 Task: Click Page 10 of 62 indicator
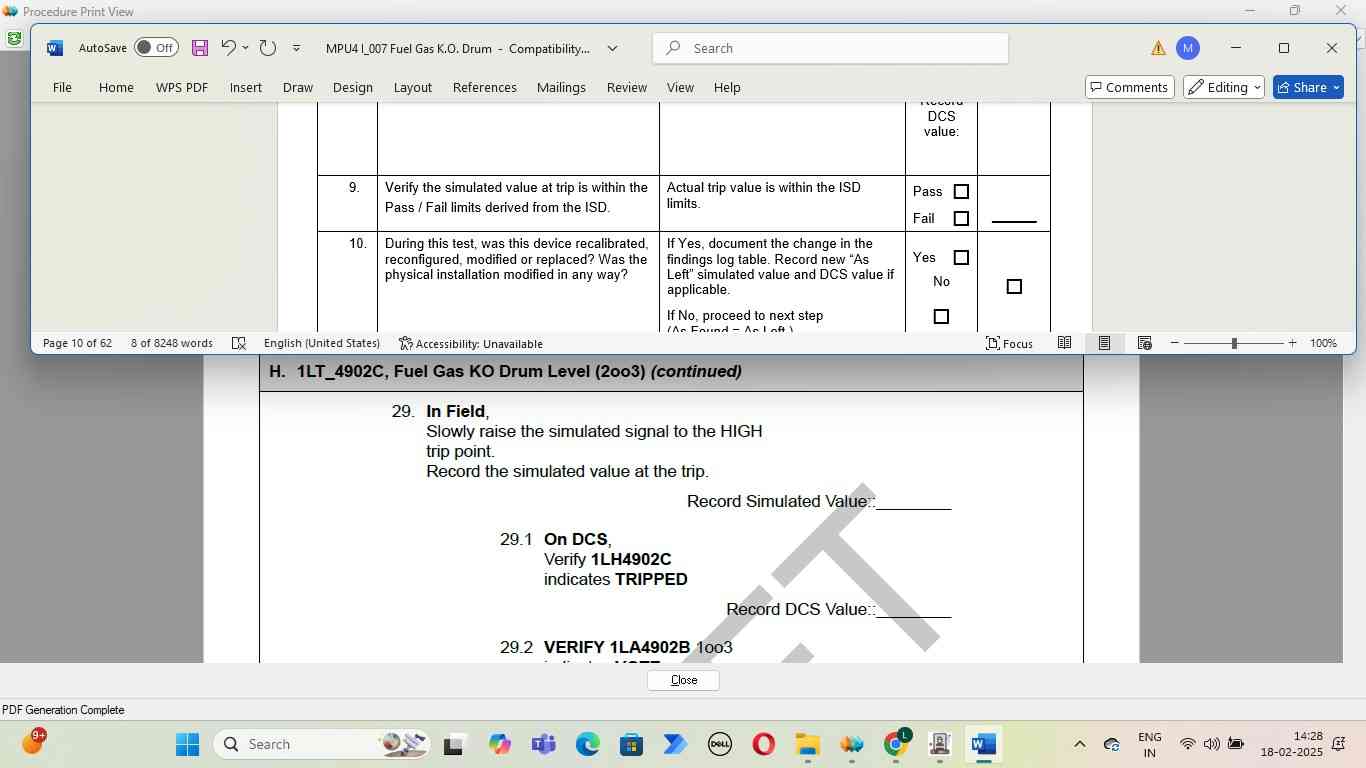coord(77,343)
